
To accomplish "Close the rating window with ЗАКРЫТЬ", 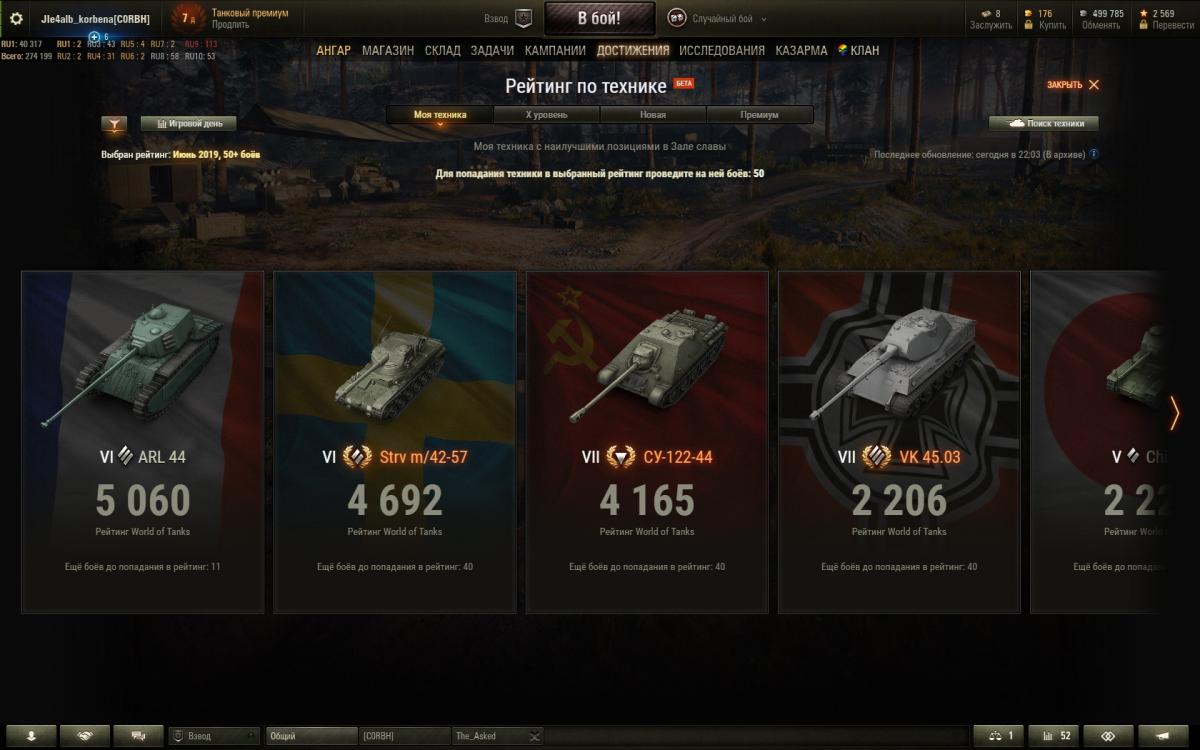I will click(1073, 85).
